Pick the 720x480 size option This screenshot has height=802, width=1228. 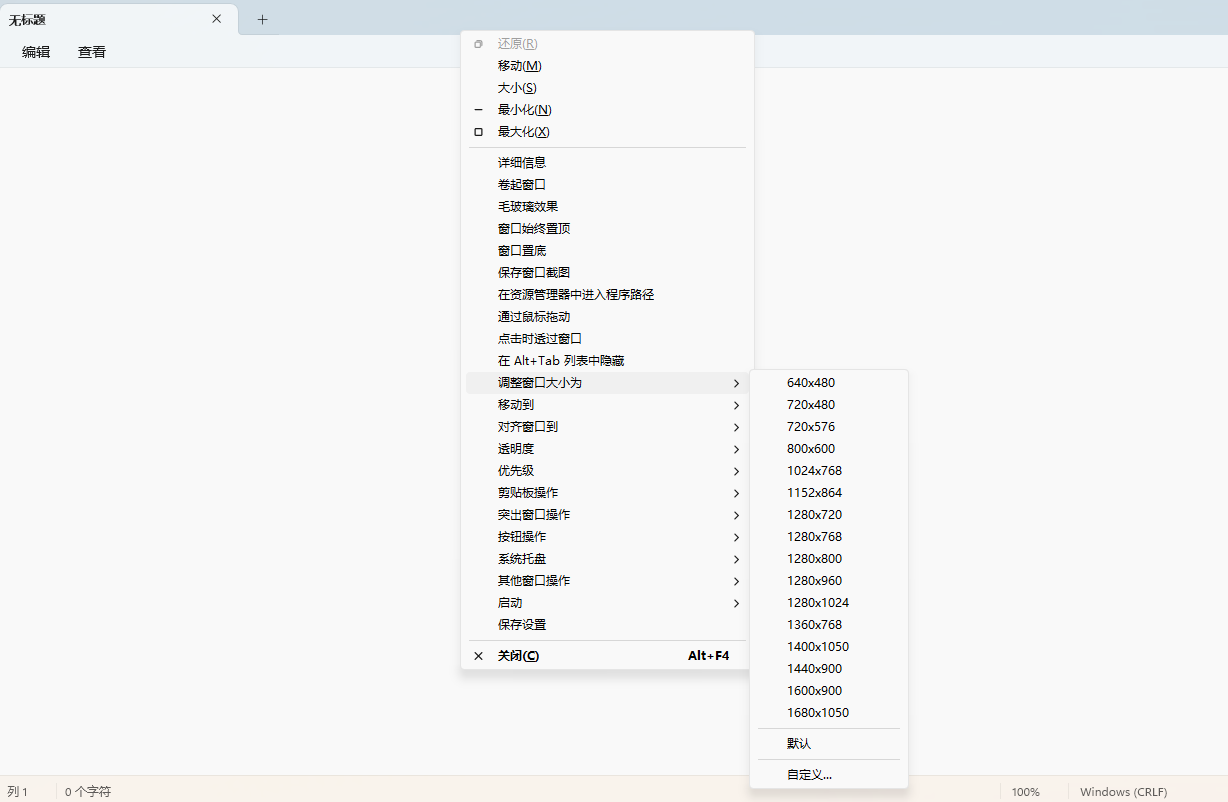pos(829,404)
